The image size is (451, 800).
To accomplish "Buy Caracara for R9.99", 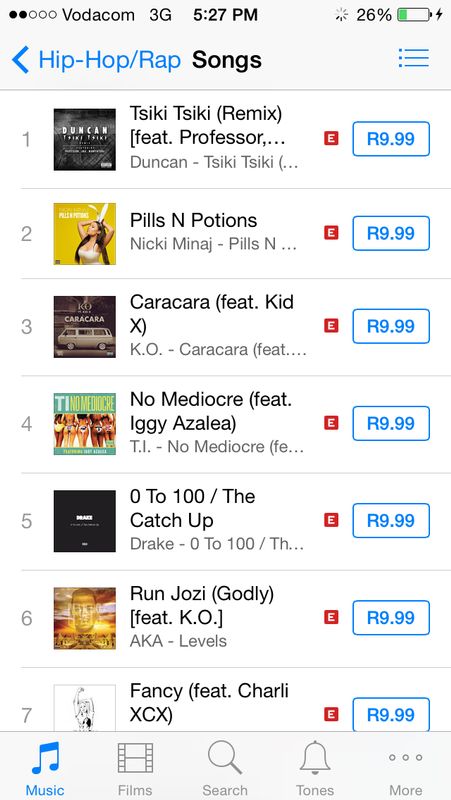I will point(391,326).
